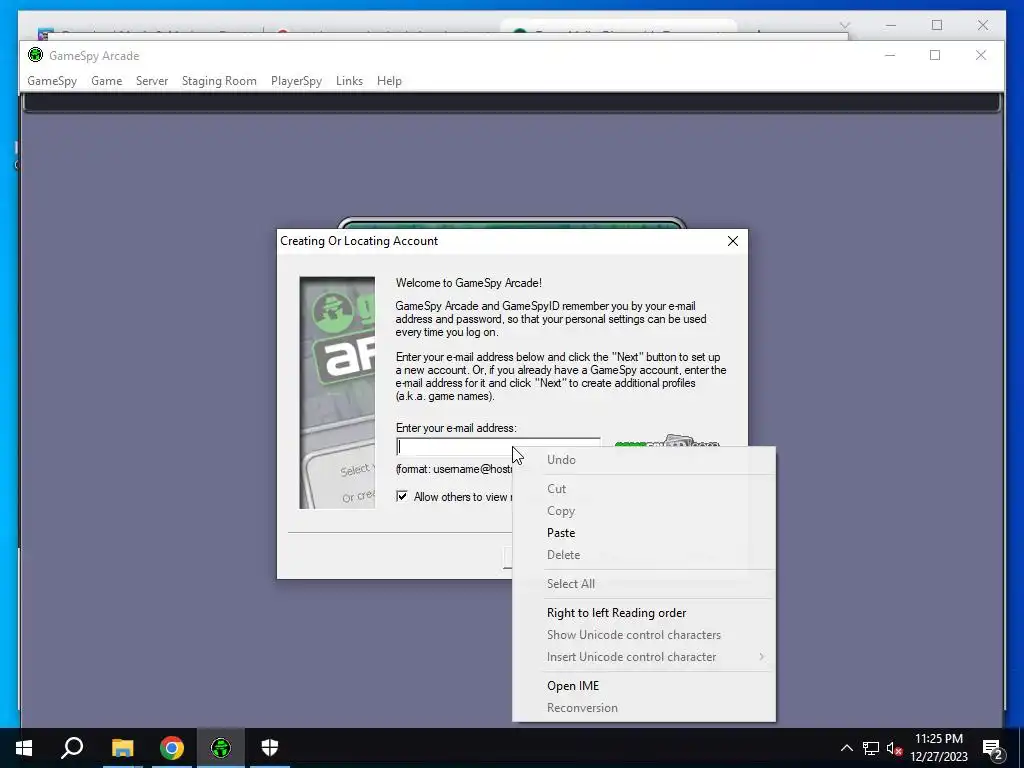Click Copy in the context menu
This screenshot has width=1024, height=768.
point(644,511)
